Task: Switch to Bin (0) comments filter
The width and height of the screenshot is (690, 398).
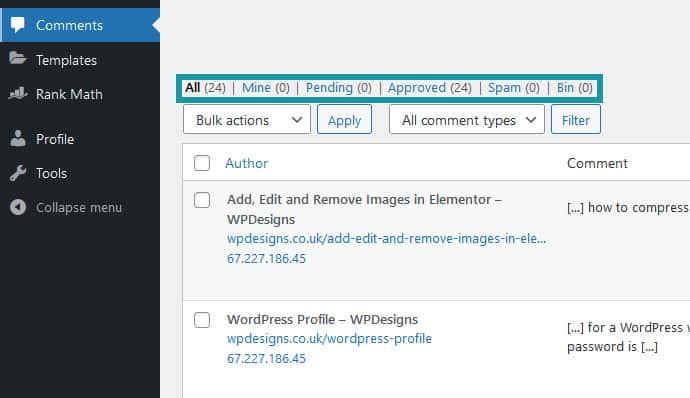Action: pos(574,88)
